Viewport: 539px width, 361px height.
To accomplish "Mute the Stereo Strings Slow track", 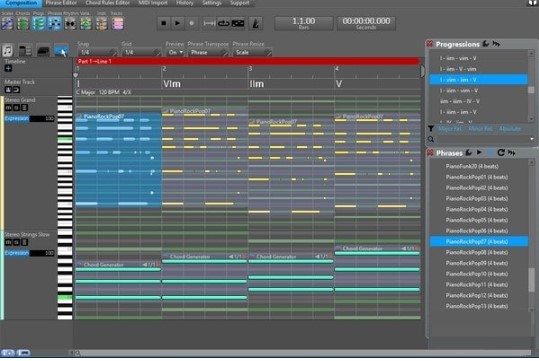I will (8, 242).
